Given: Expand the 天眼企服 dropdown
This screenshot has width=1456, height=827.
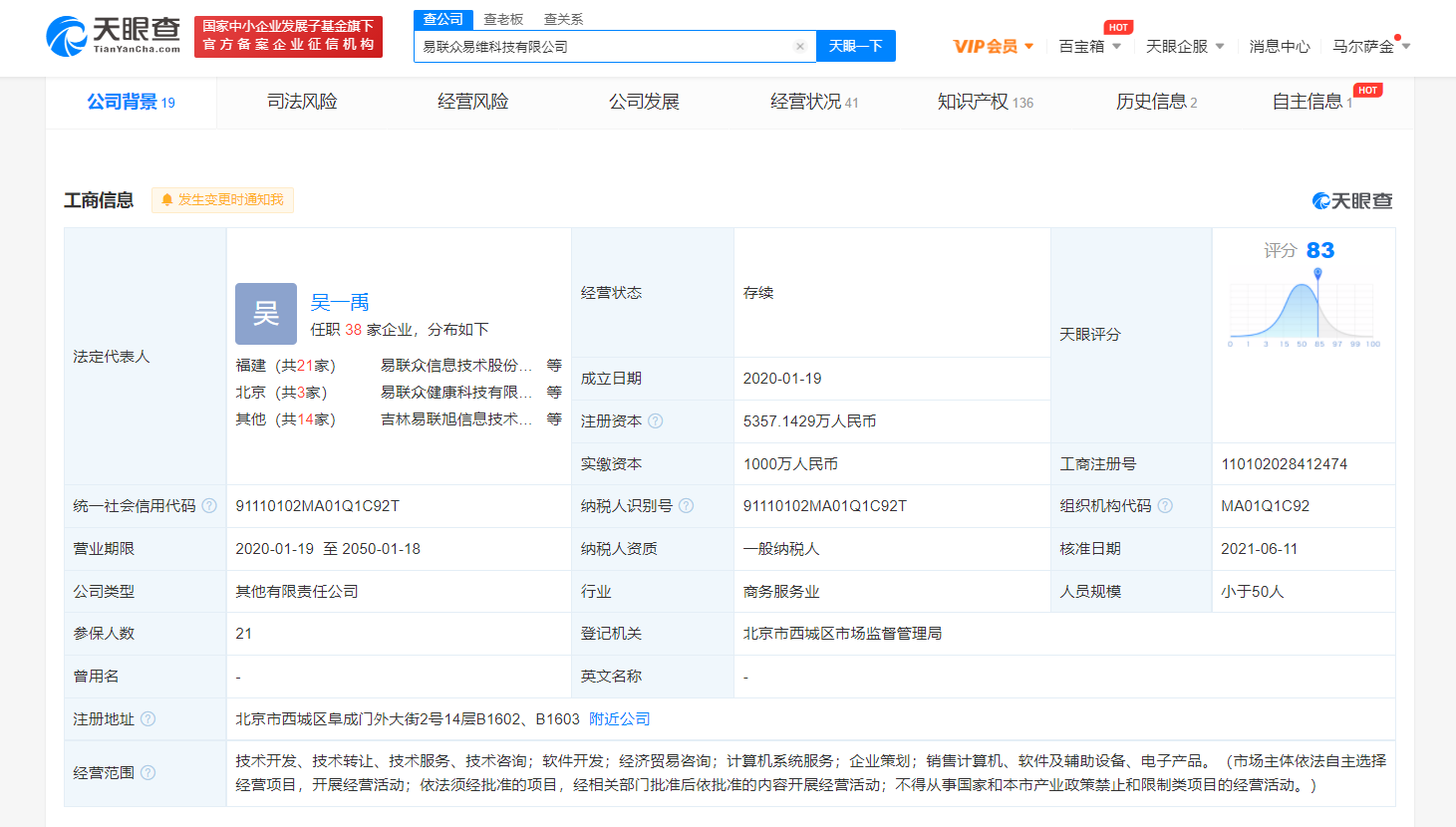Looking at the screenshot, I should [1184, 47].
